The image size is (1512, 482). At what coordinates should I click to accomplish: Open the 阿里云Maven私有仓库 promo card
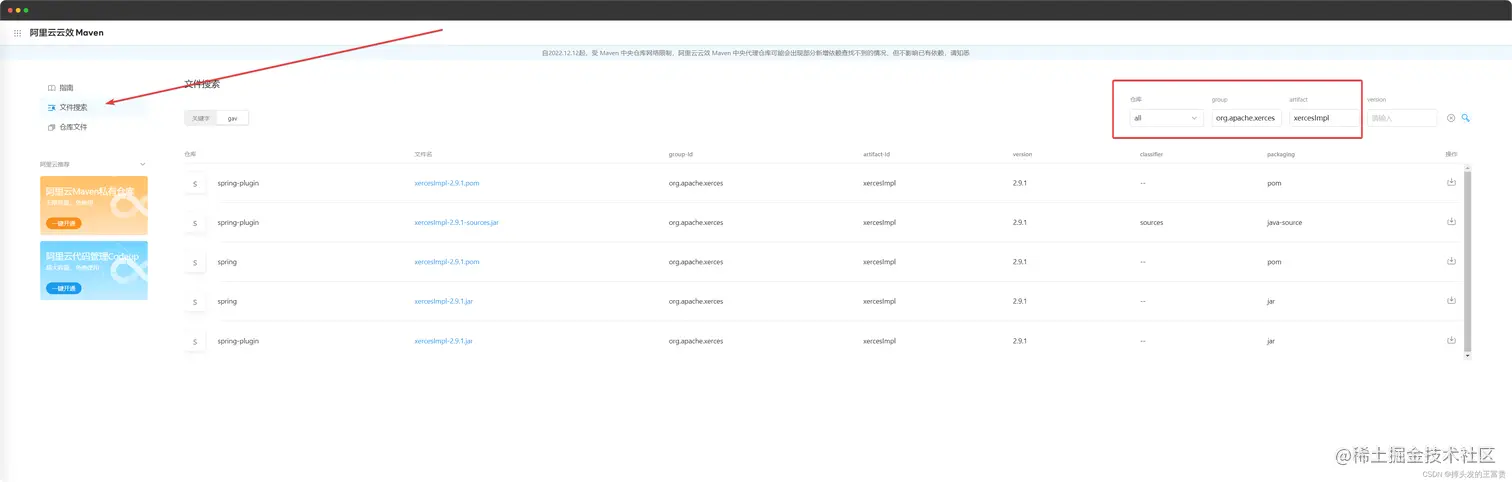(94, 205)
